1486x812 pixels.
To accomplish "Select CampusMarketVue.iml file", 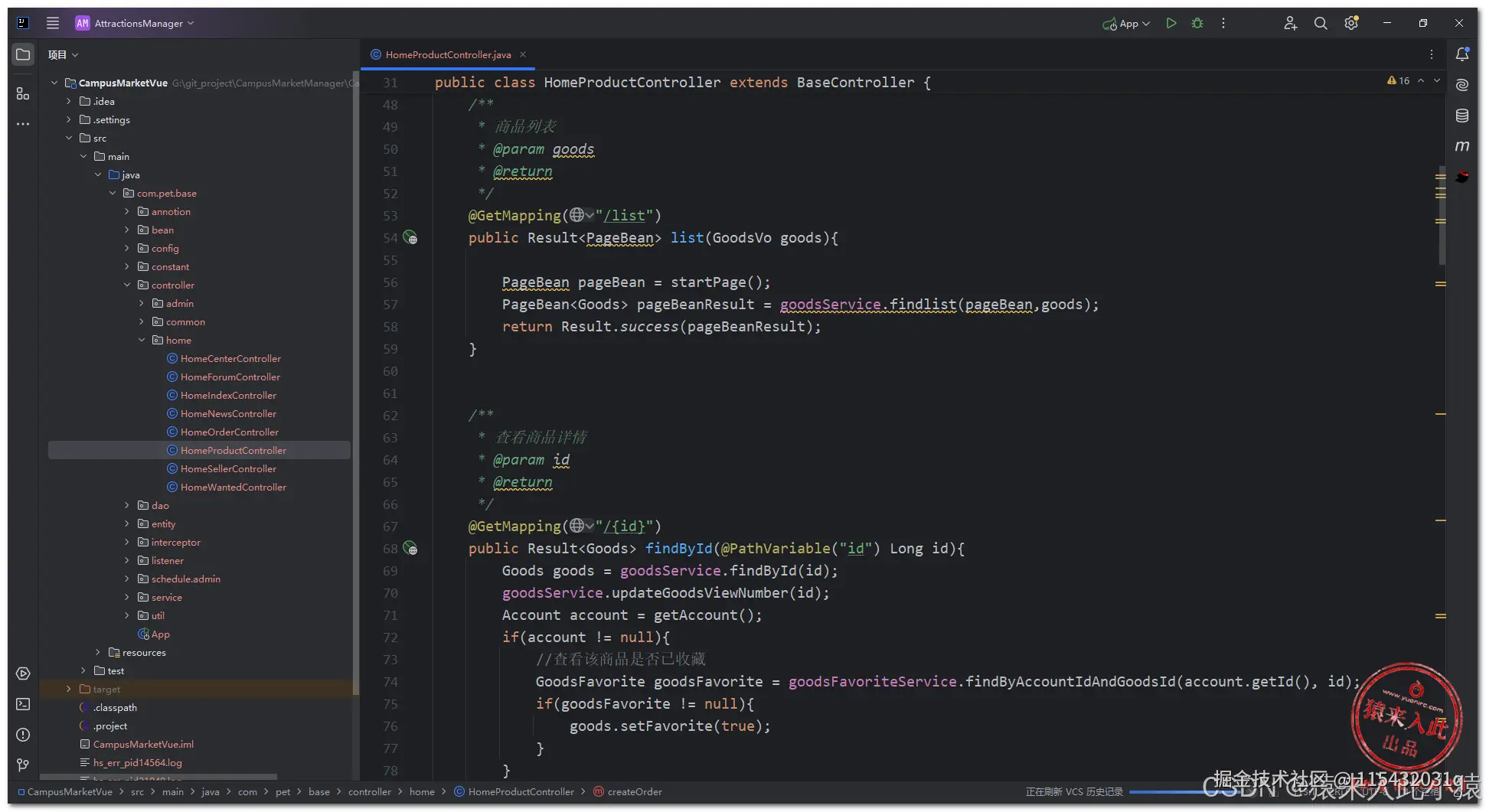I will [137, 744].
